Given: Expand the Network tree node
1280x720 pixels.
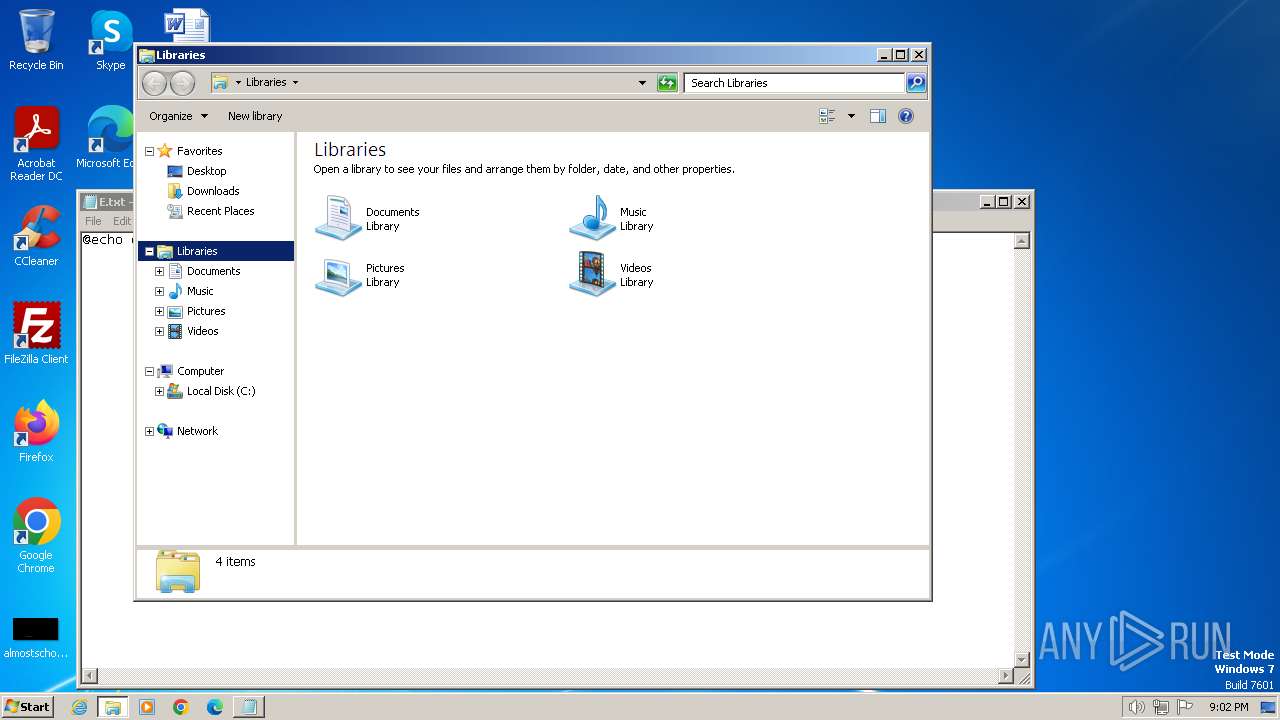Looking at the screenshot, I should pos(149,431).
